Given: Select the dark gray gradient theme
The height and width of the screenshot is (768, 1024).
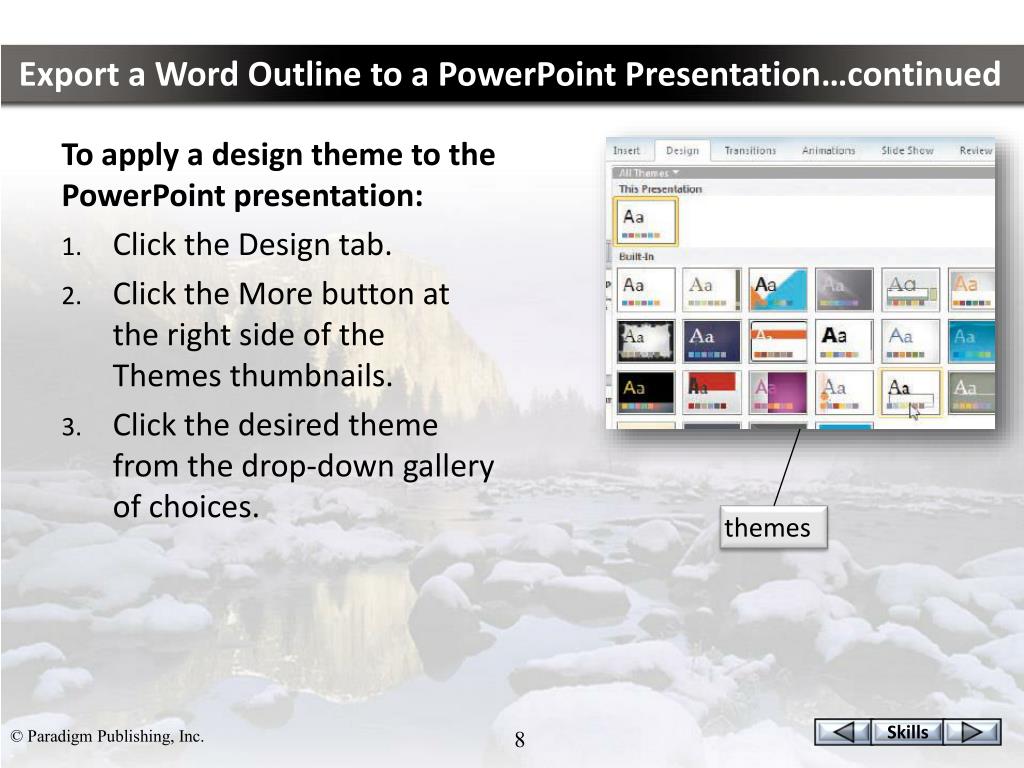Looking at the screenshot, I should 844,289.
